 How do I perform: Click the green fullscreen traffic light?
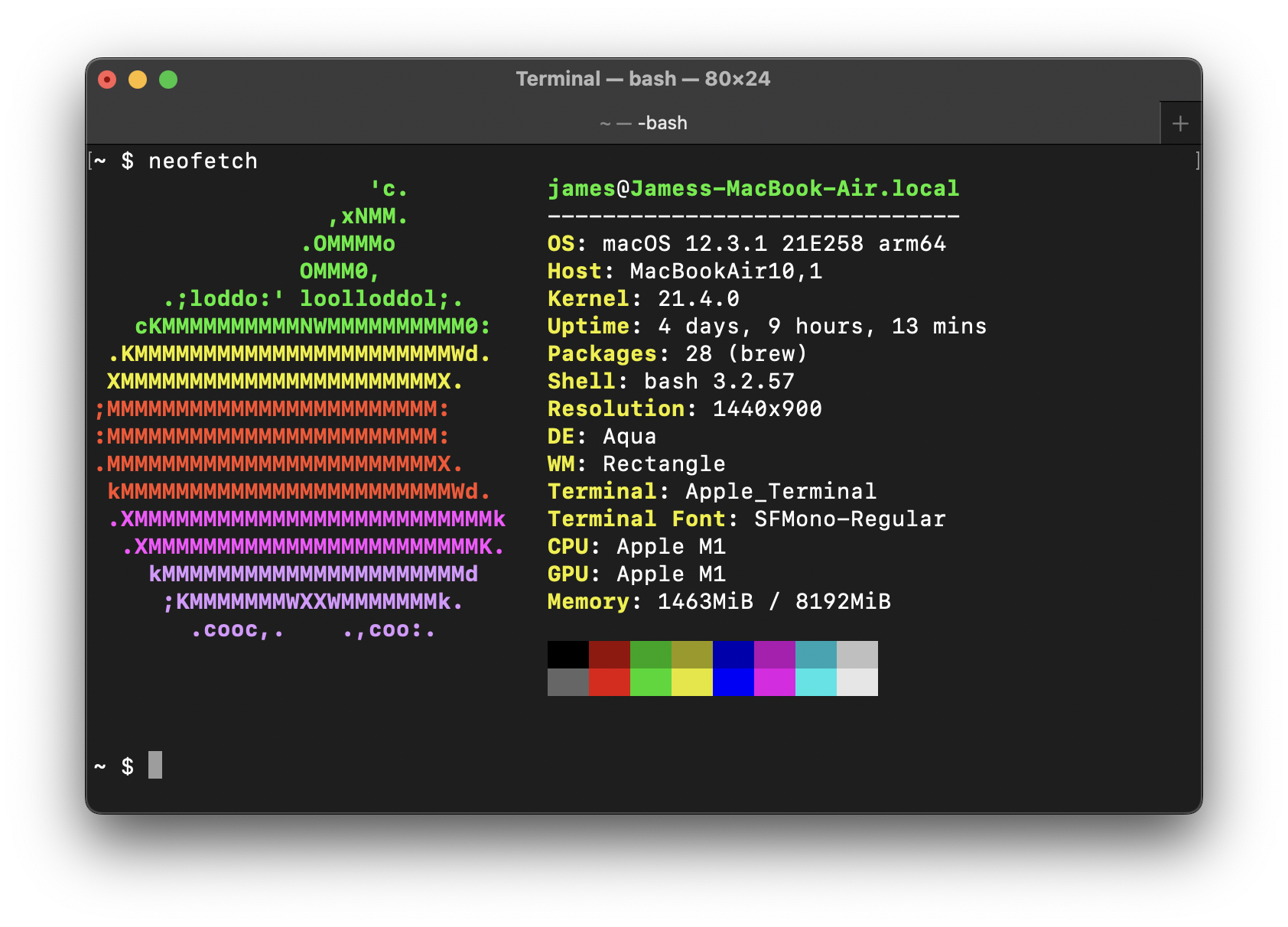coord(168,79)
